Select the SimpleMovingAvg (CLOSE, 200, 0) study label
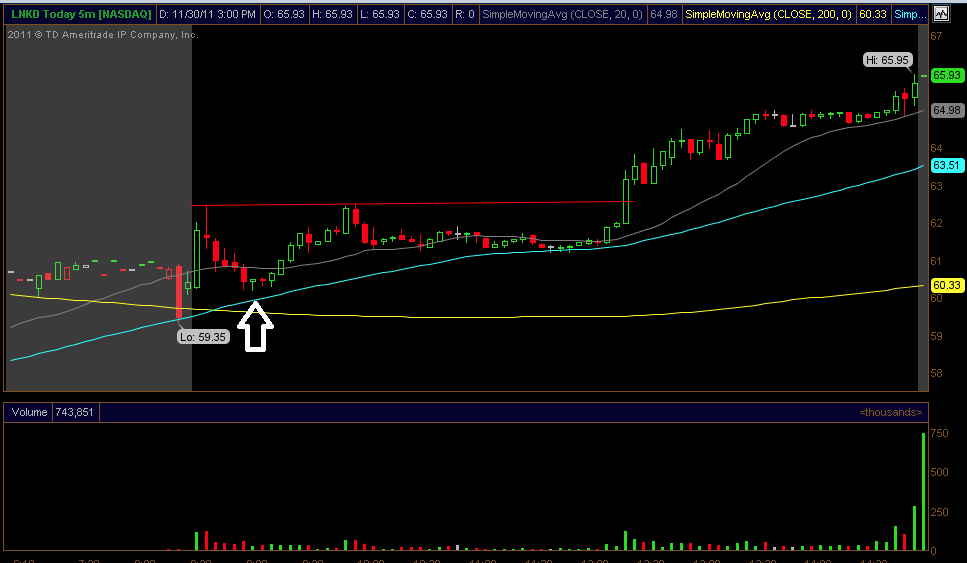967x563 pixels. 768,16
